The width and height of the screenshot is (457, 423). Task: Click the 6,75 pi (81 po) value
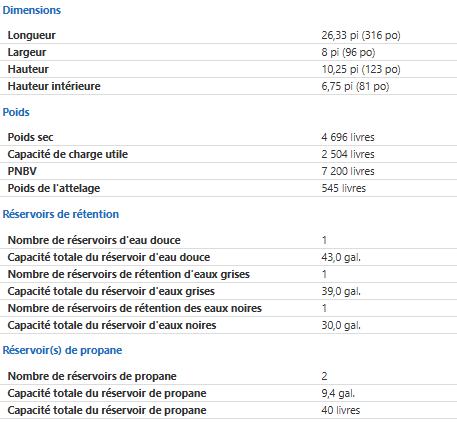tap(355, 86)
